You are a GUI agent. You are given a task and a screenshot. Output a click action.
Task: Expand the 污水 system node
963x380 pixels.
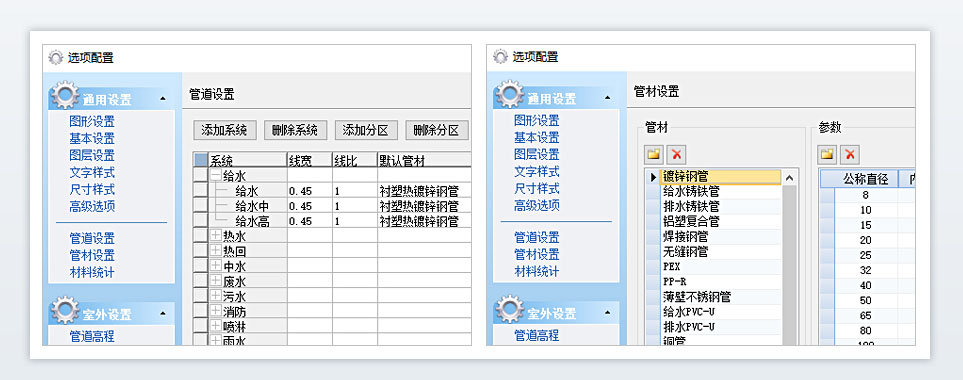pos(216,295)
